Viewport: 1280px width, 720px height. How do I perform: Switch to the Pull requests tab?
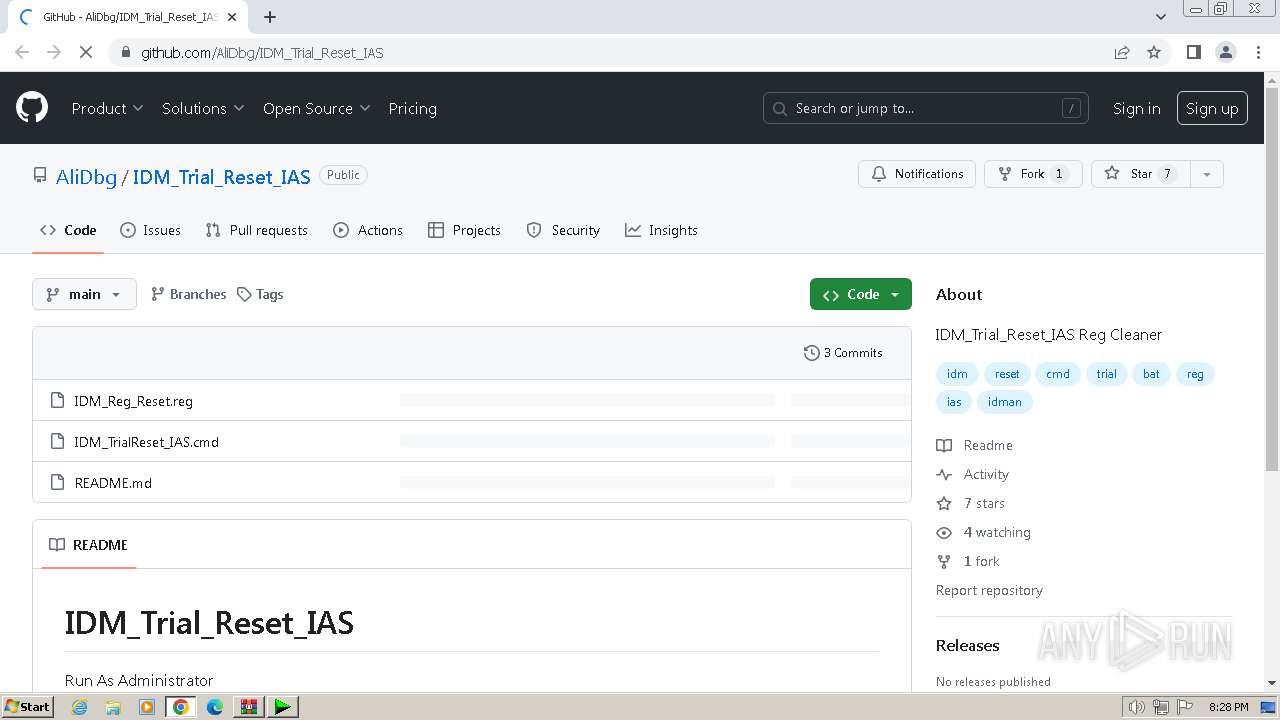click(257, 230)
